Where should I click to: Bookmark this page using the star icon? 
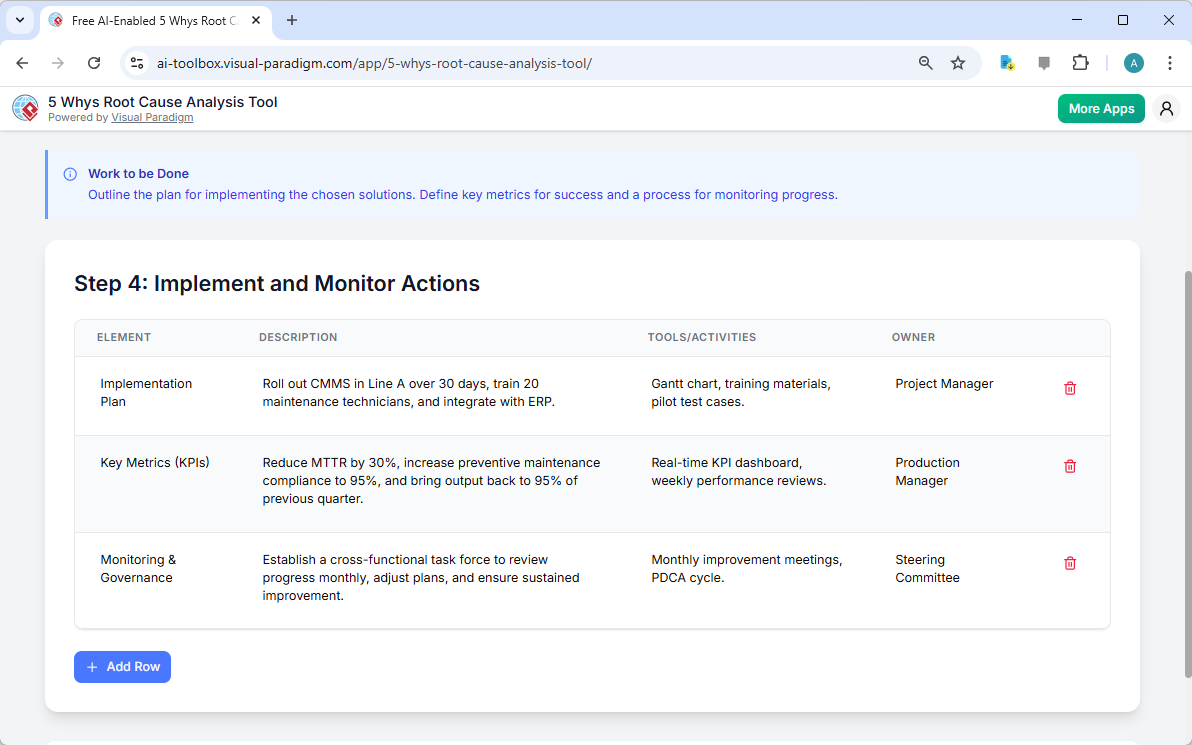(x=958, y=62)
